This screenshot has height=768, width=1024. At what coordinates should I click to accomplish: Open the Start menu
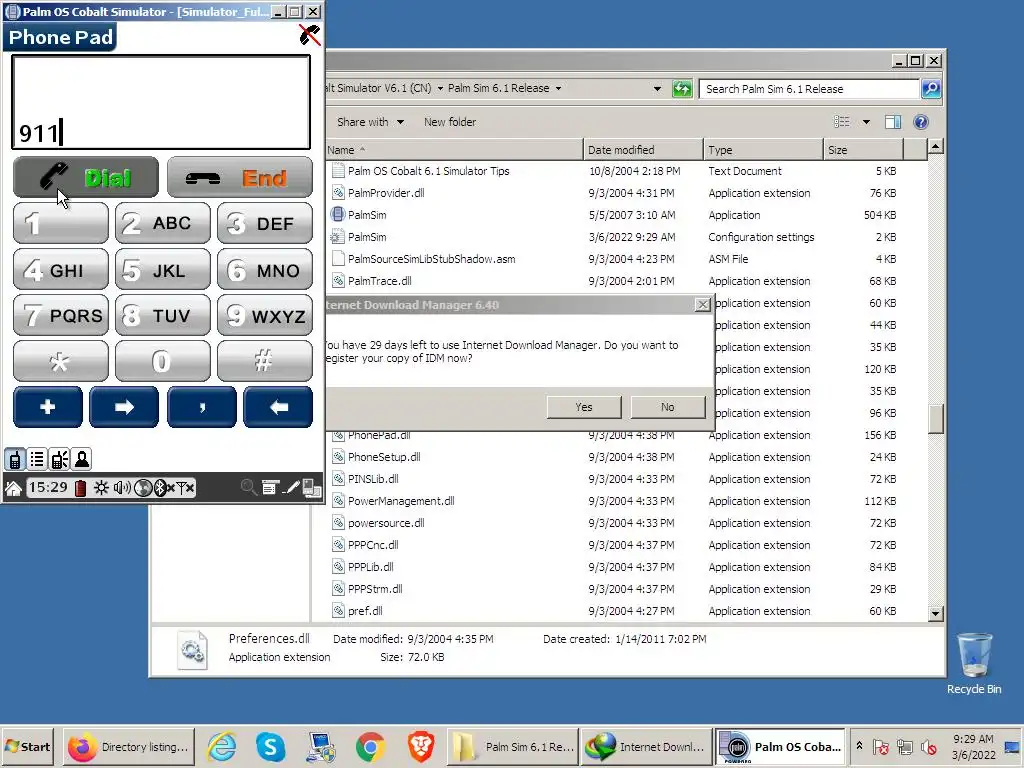tap(27, 746)
